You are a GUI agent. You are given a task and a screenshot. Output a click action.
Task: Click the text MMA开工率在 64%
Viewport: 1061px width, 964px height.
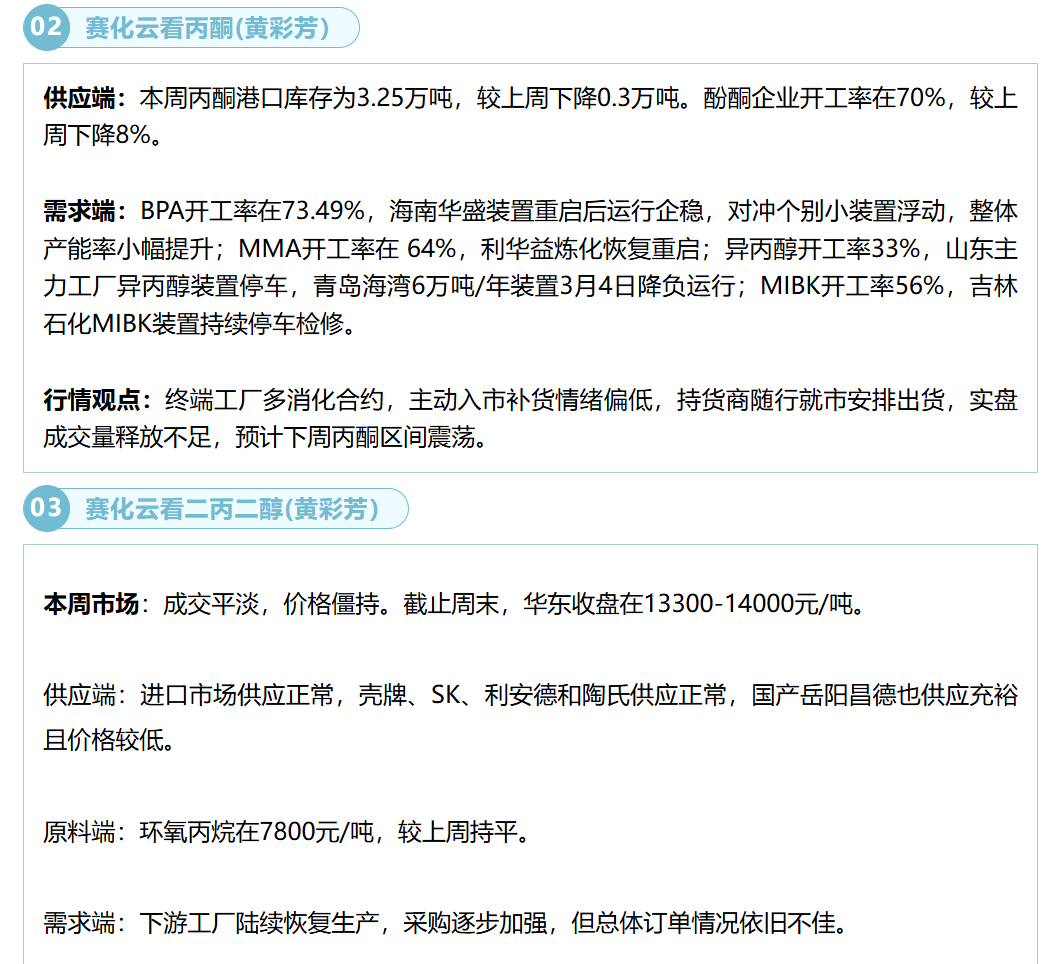tap(347, 249)
